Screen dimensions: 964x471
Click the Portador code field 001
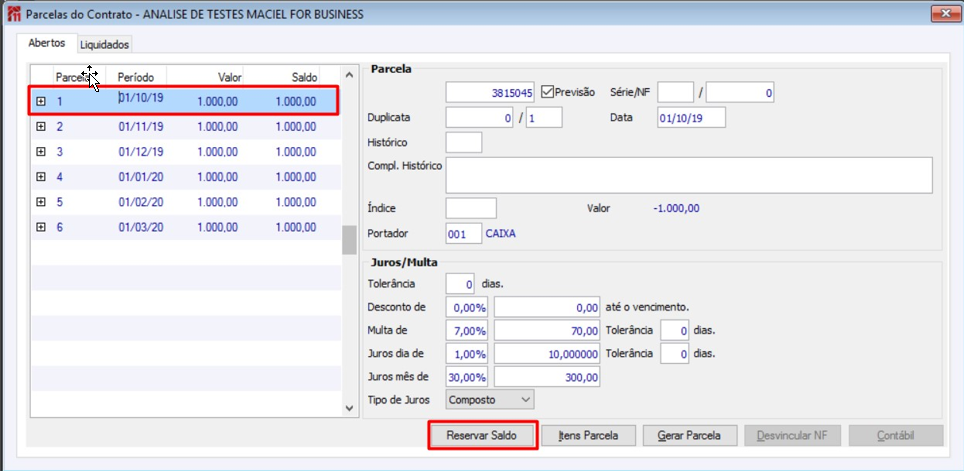click(464, 234)
